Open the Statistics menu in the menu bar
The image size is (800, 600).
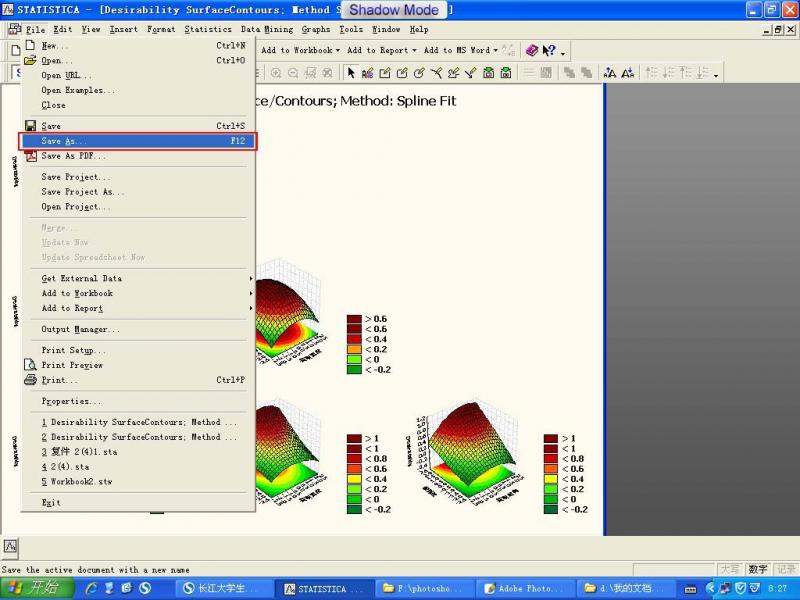click(208, 29)
